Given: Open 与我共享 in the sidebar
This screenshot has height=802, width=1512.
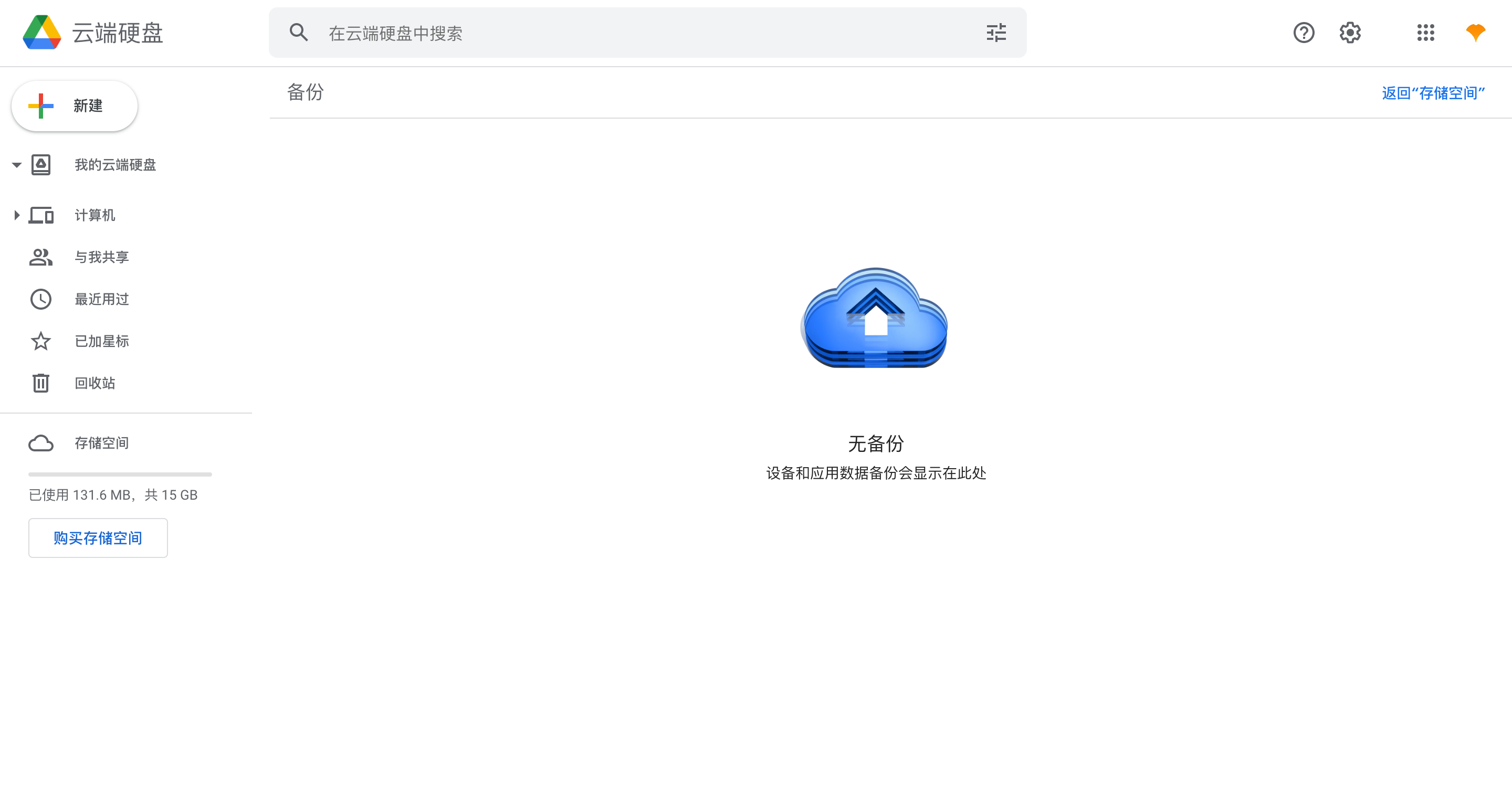Looking at the screenshot, I should tap(102, 257).
